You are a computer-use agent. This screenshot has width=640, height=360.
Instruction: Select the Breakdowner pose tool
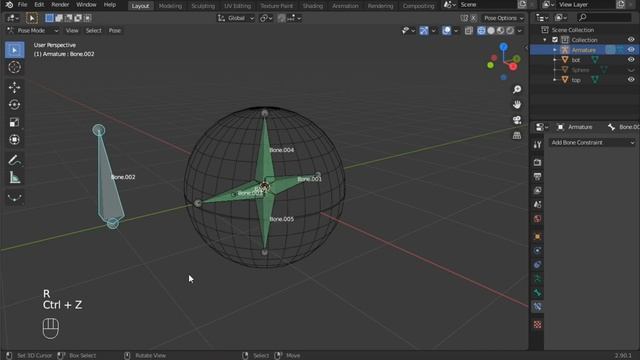point(15,198)
